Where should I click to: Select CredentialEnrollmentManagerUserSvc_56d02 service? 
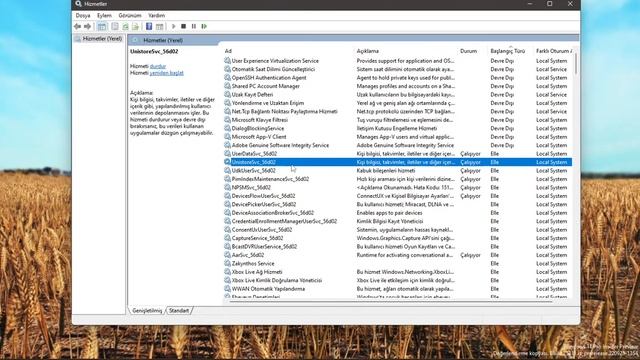[284, 221]
